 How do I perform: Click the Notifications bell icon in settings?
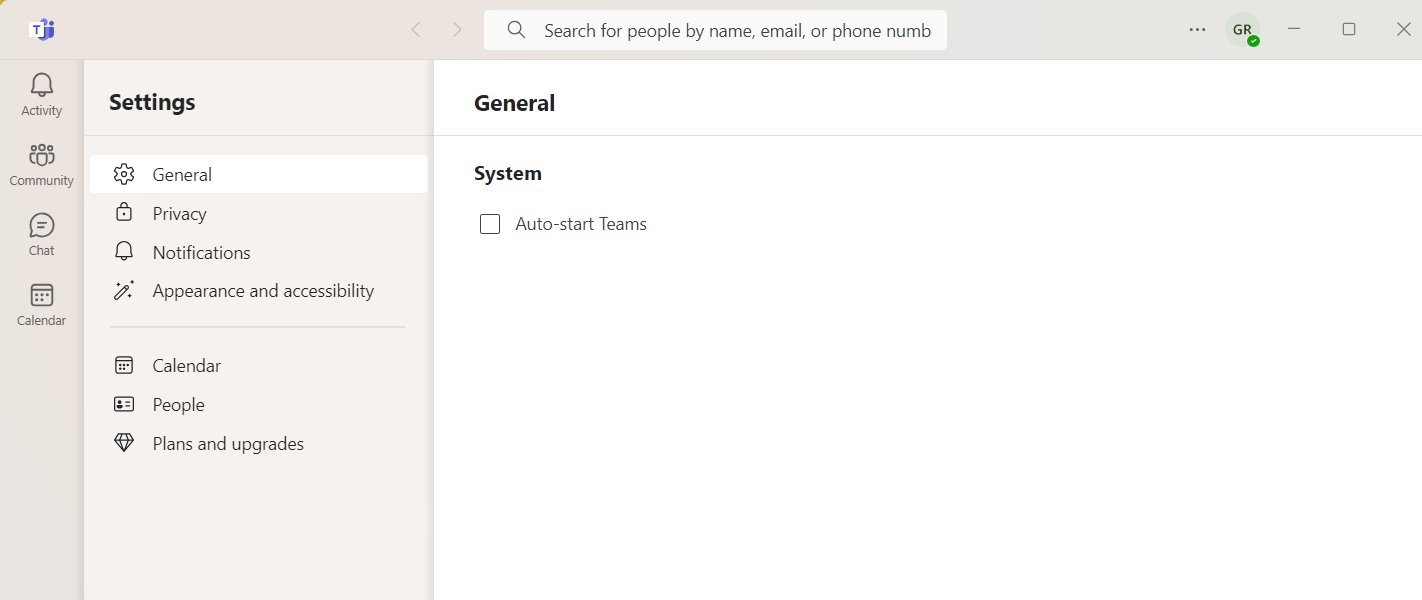click(124, 251)
